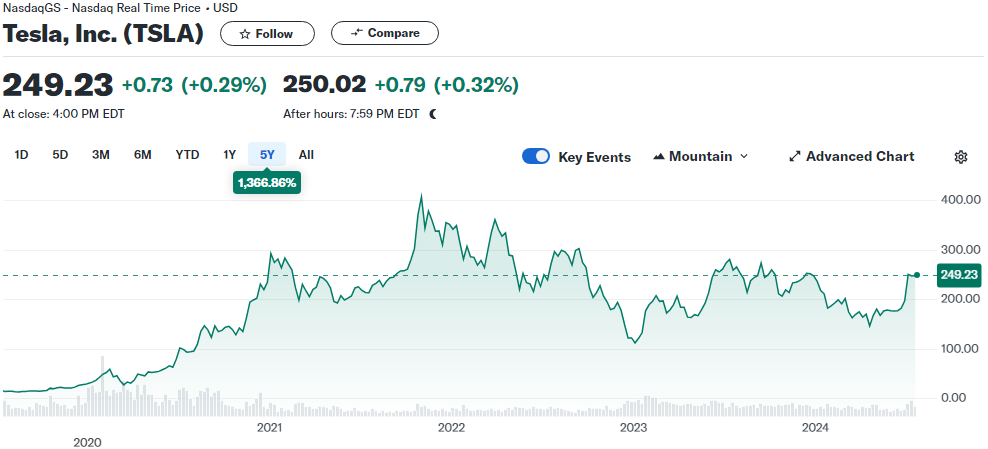The image size is (988, 449).
Task: Click the after-hours moon icon
Action: coord(433,114)
